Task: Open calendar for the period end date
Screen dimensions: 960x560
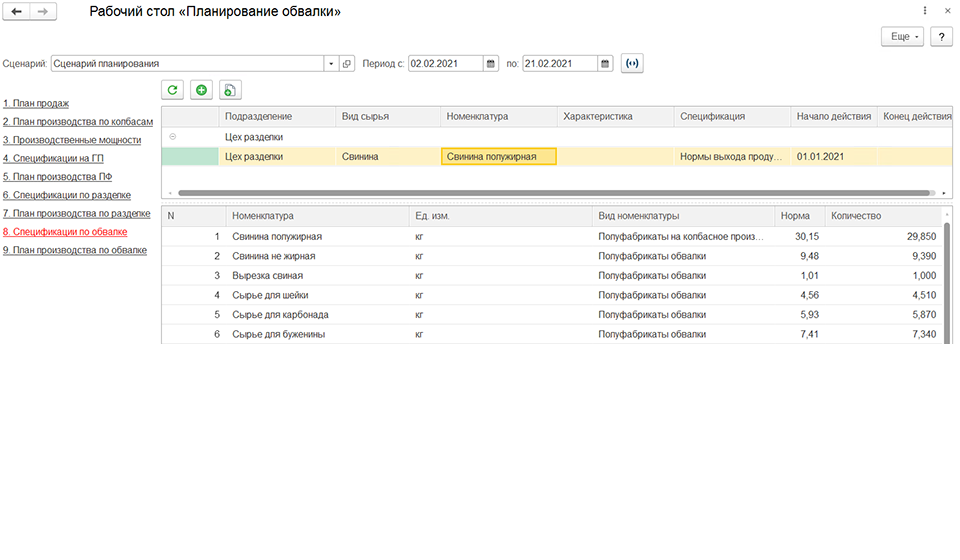Action: (x=605, y=64)
